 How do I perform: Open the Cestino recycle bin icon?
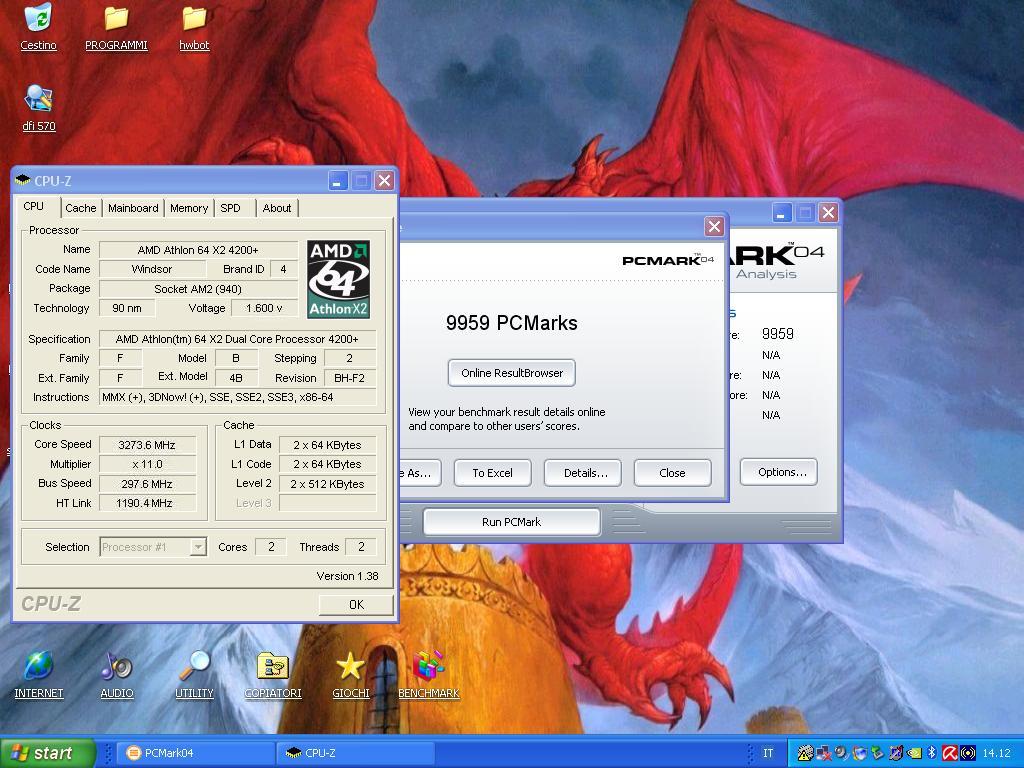(39, 26)
